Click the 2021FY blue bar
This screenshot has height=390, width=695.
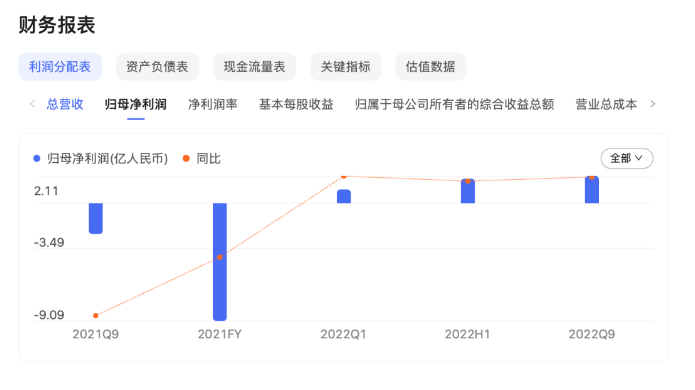point(220,261)
